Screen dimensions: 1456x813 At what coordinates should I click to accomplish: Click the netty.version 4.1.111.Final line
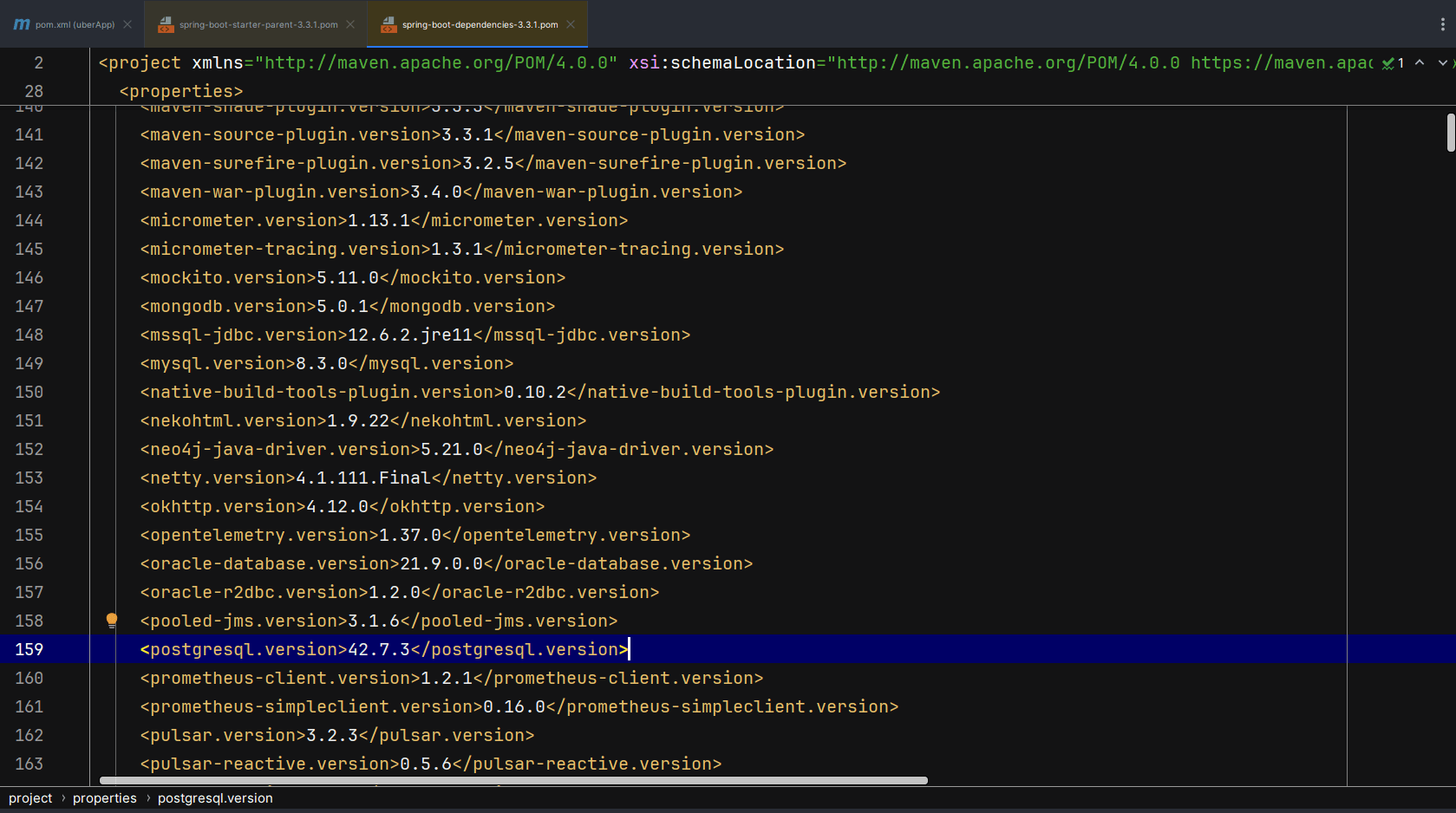tap(369, 478)
